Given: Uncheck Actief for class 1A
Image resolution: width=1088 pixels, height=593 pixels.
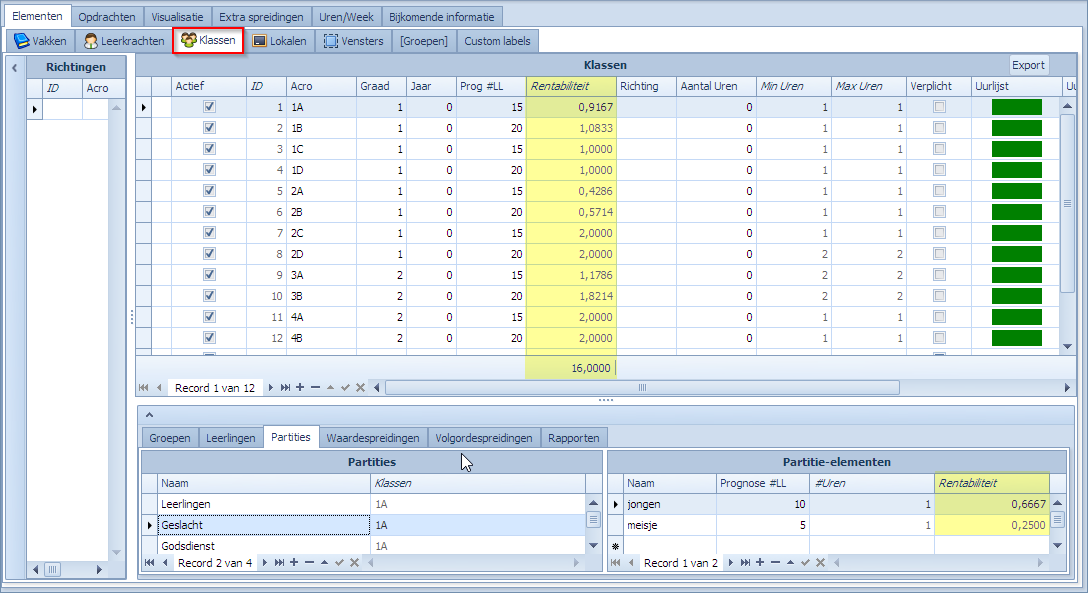Looking at the screenshot, I should [x=209, y=107].
